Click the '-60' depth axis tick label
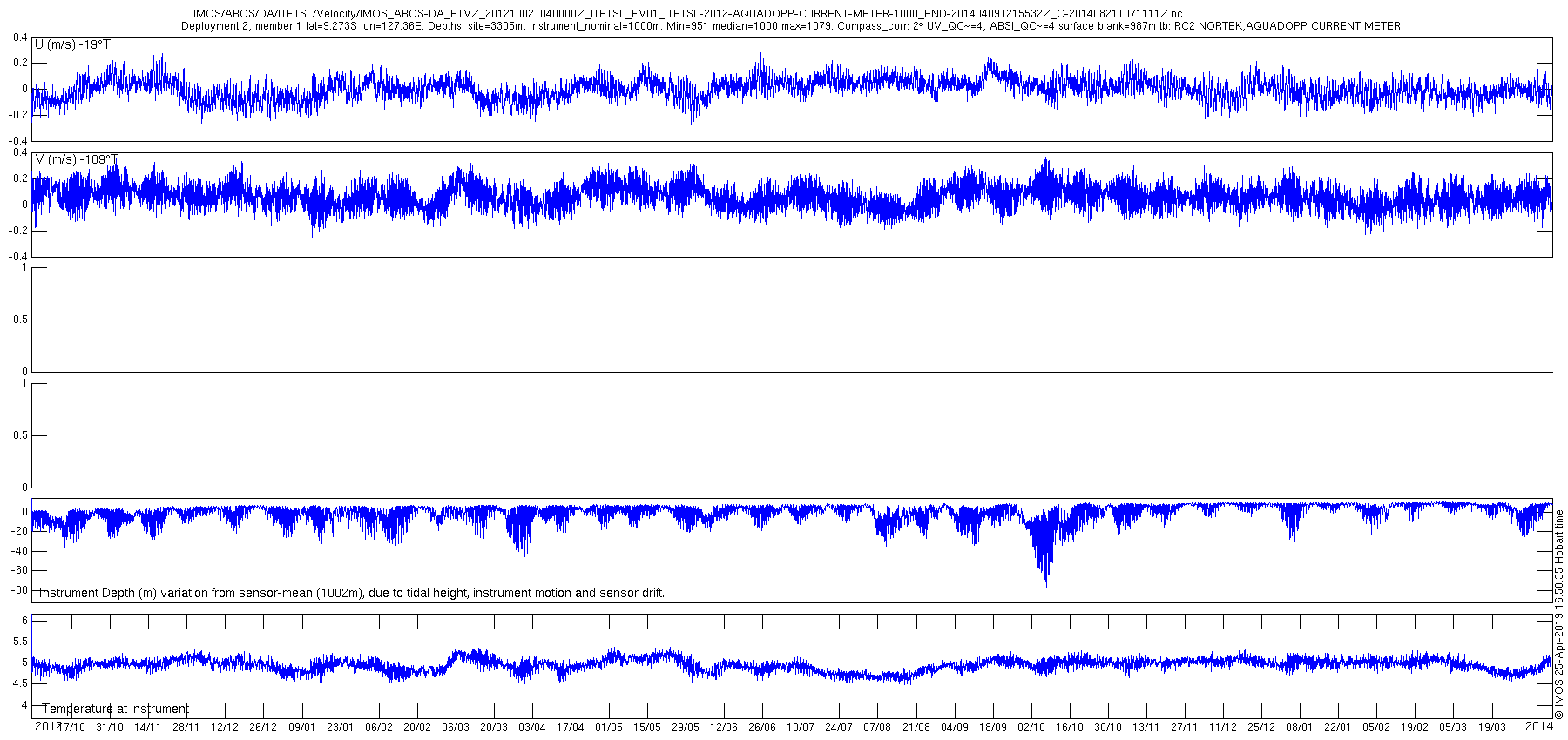Screen dimensions: 1568x740 tap(18, 571)
